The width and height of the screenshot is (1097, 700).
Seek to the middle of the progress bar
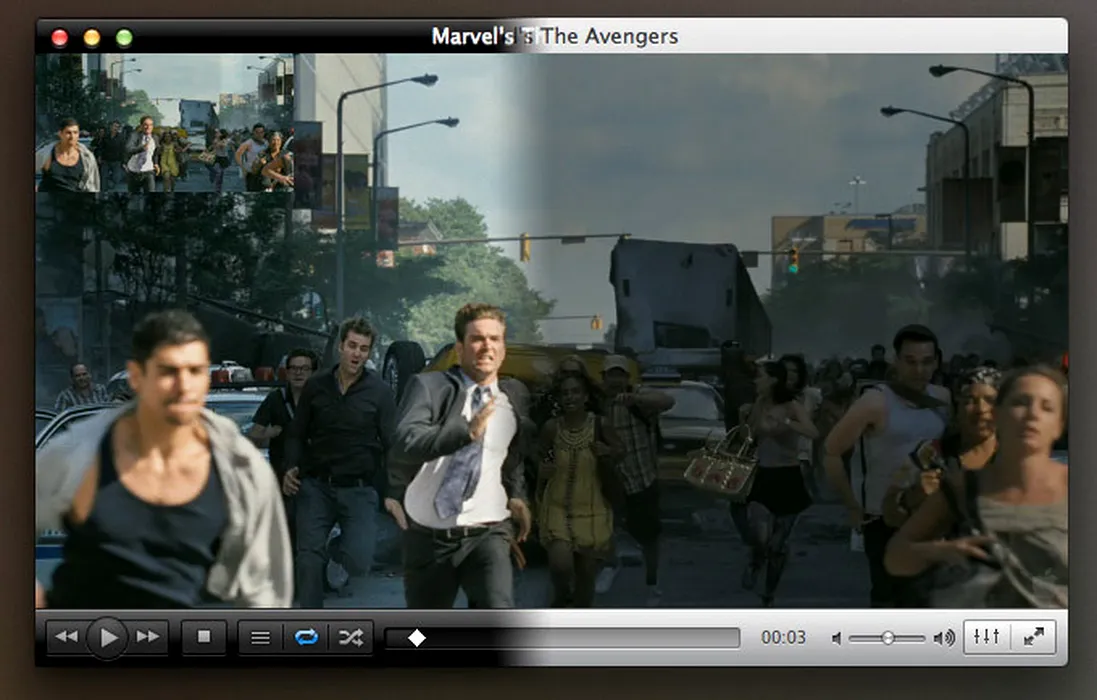click(562, 638)
